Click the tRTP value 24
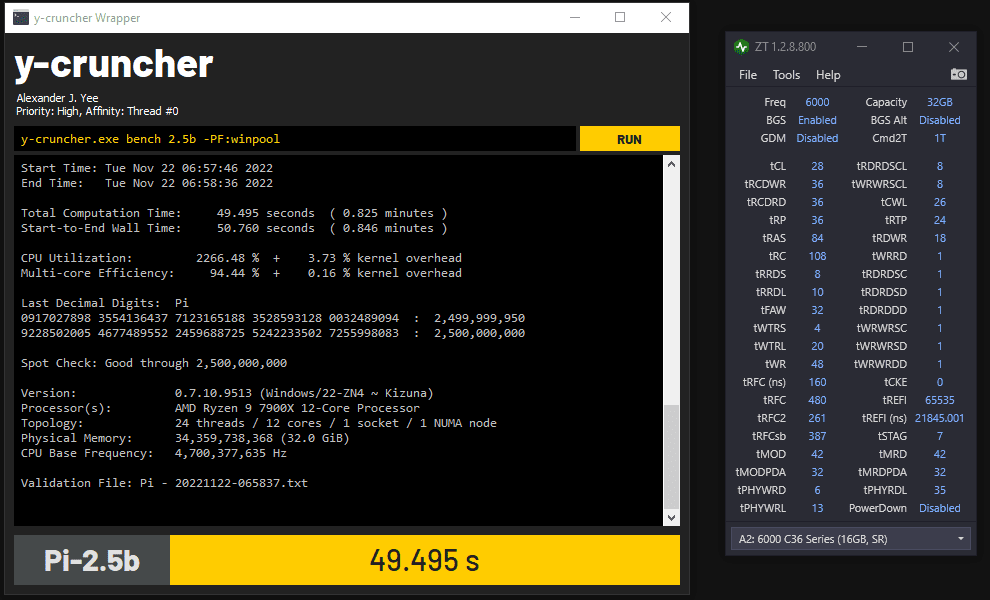The width and height of the screenshot is (990, 600). click(939, 220)
